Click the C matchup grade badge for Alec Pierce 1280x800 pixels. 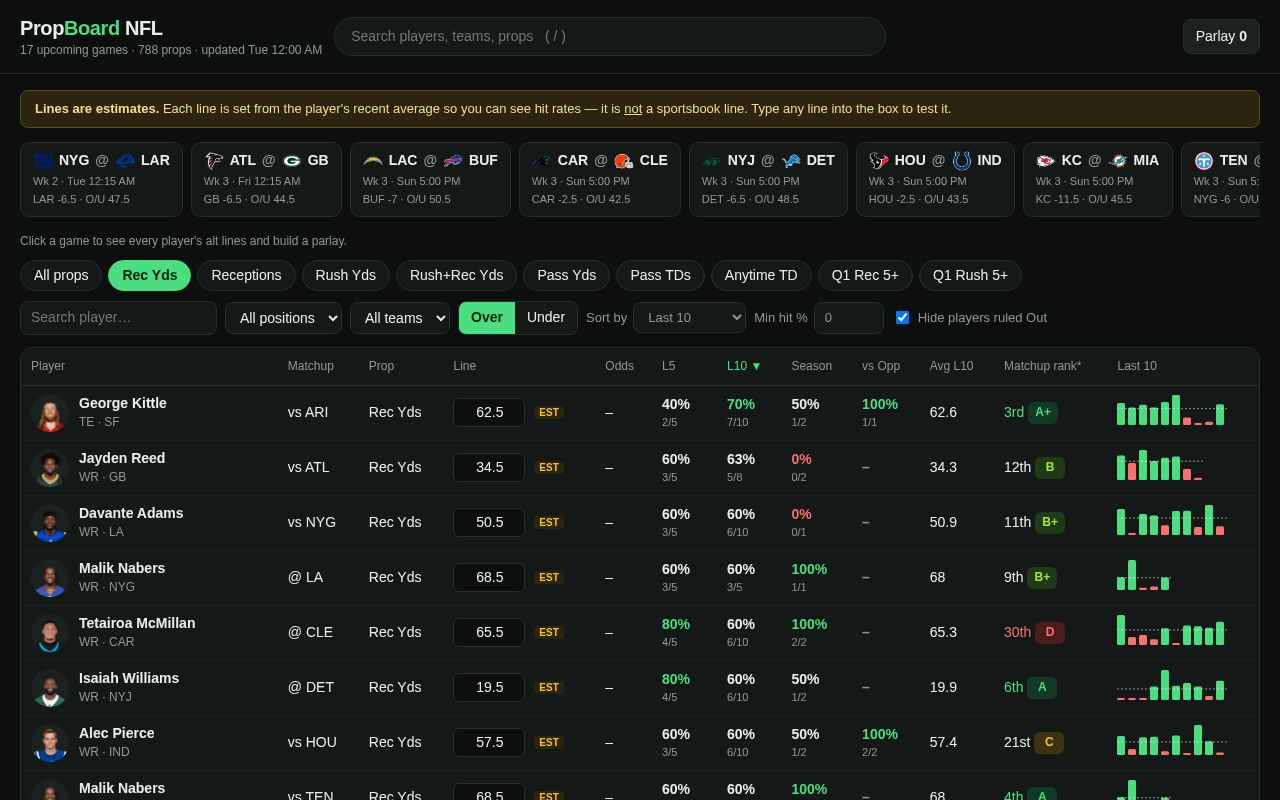click(x=1049, y=742)
